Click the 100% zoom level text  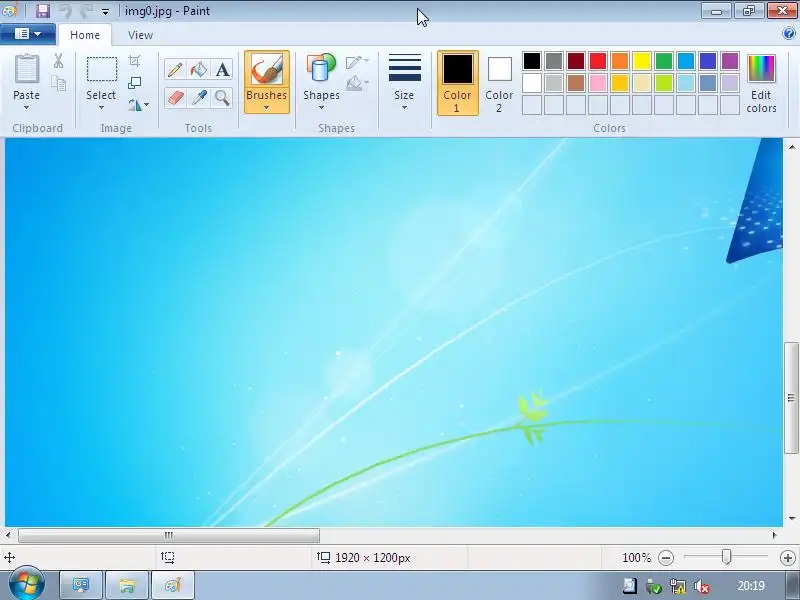636,558
